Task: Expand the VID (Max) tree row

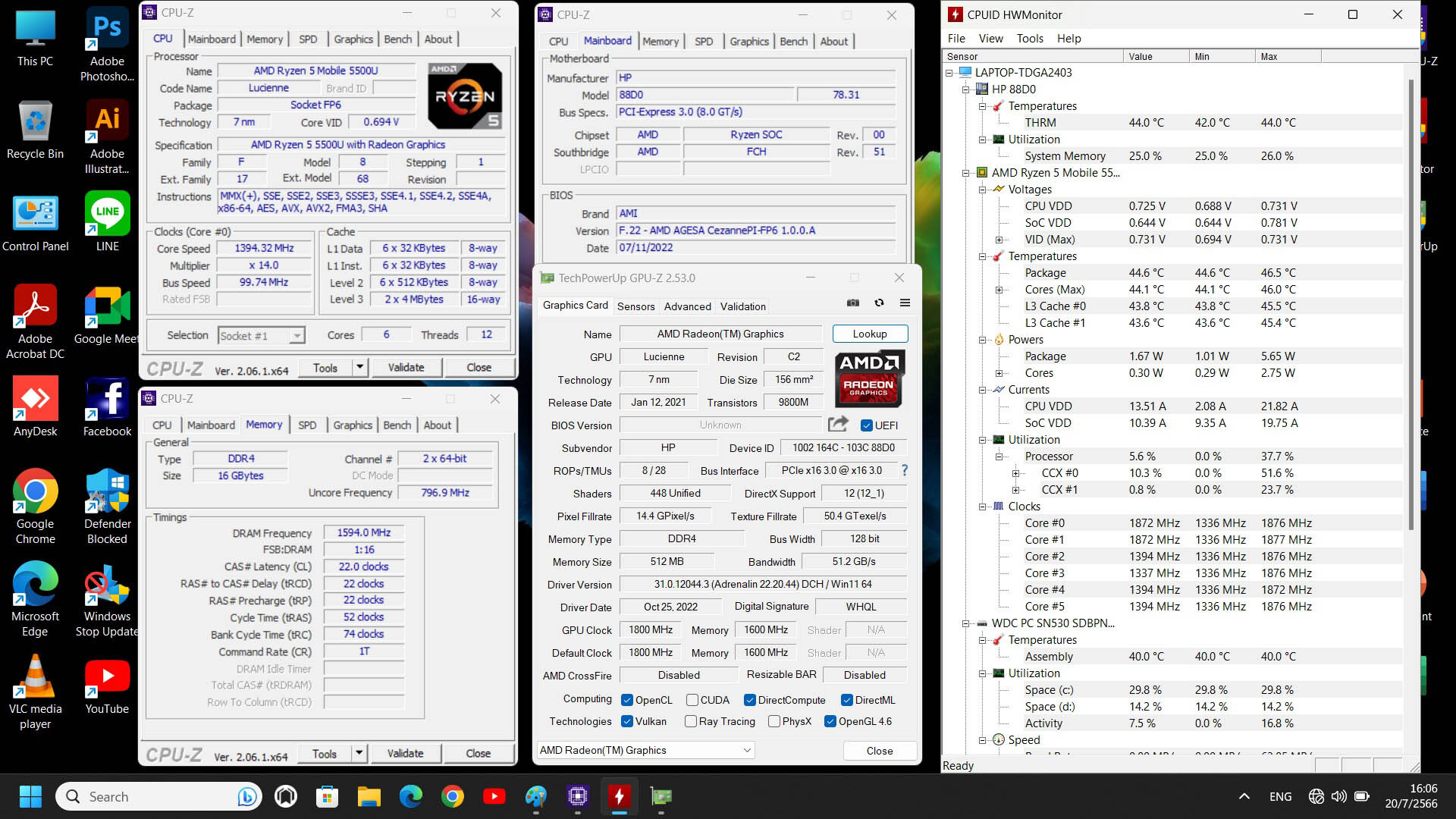Action: [x=999, y=240]
